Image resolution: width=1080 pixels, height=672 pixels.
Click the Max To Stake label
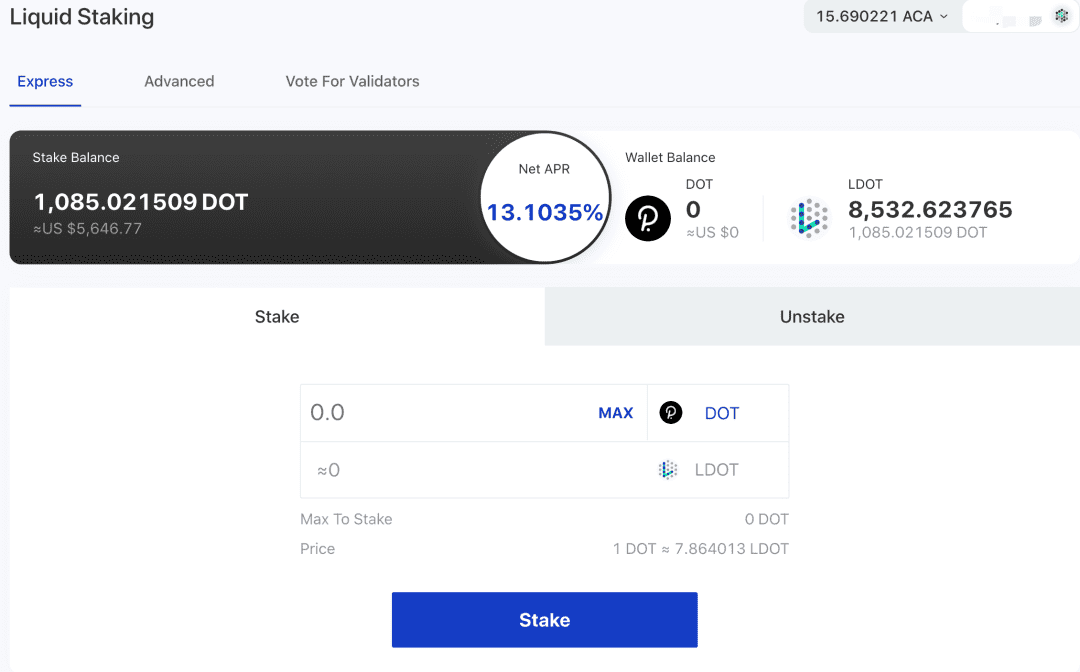tap(346, 519)
